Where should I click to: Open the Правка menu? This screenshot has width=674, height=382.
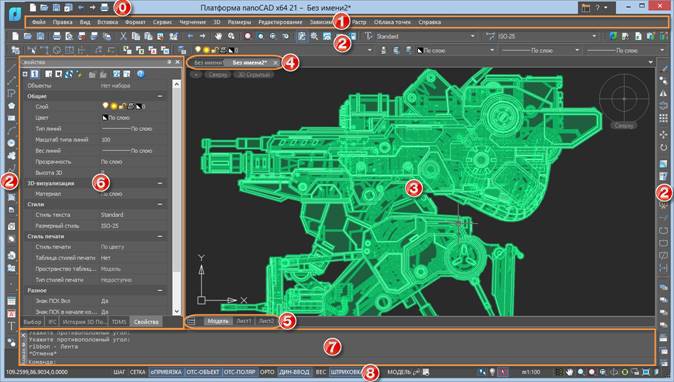(x=62, y=22)
